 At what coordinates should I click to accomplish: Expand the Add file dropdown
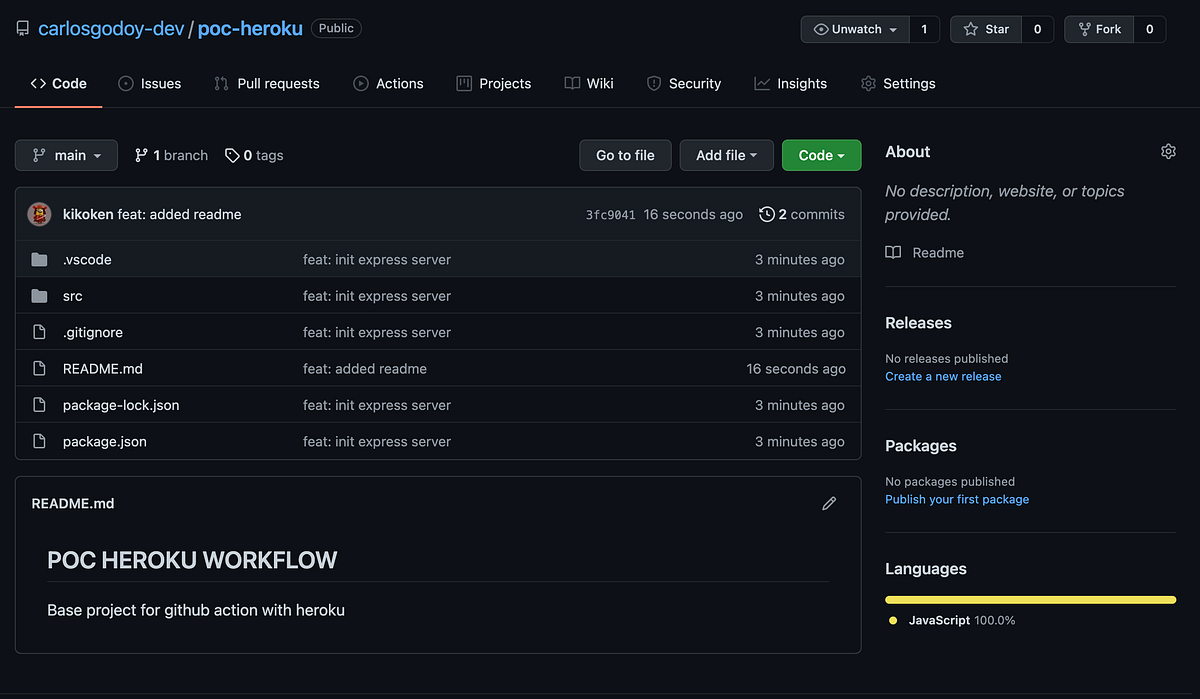coord(726,155)
